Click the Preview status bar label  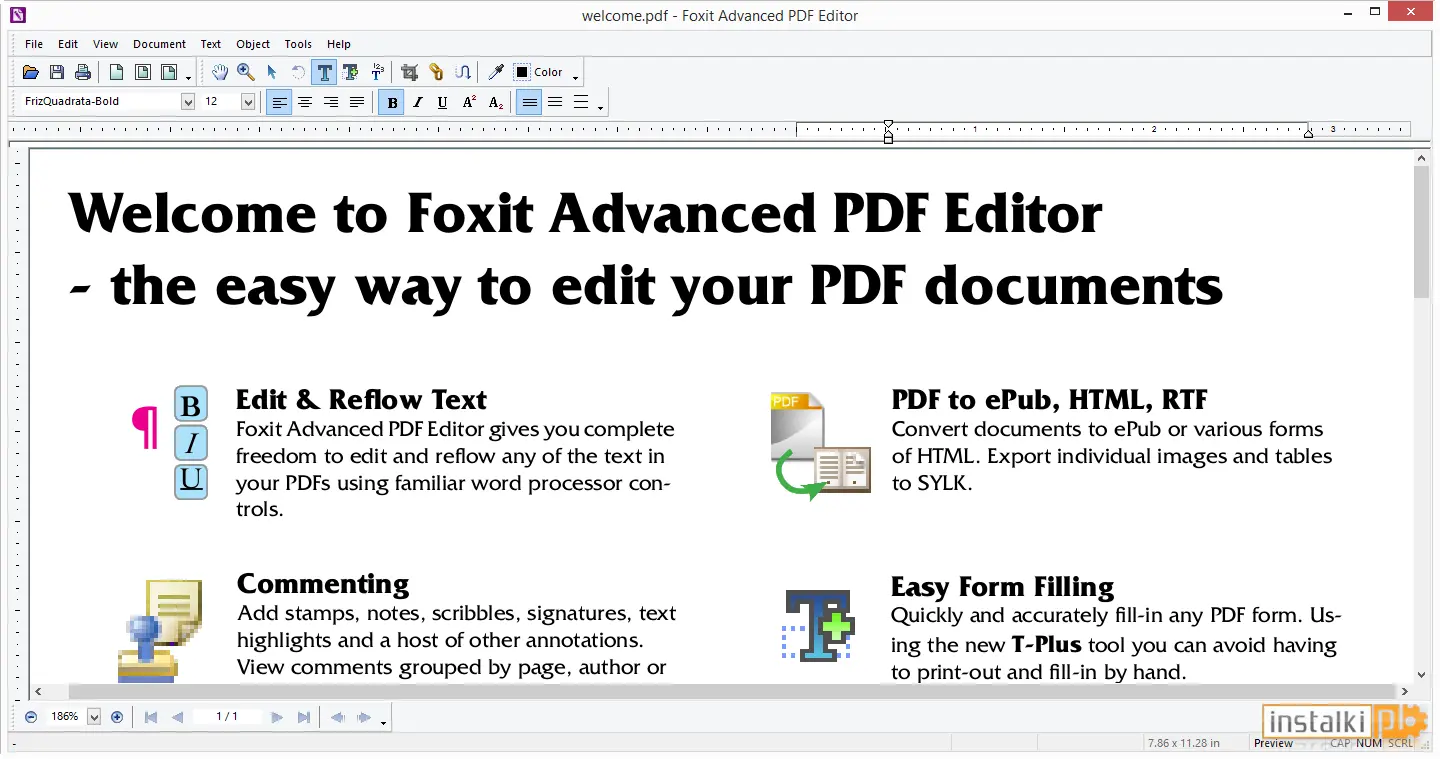click(1273, 743)
